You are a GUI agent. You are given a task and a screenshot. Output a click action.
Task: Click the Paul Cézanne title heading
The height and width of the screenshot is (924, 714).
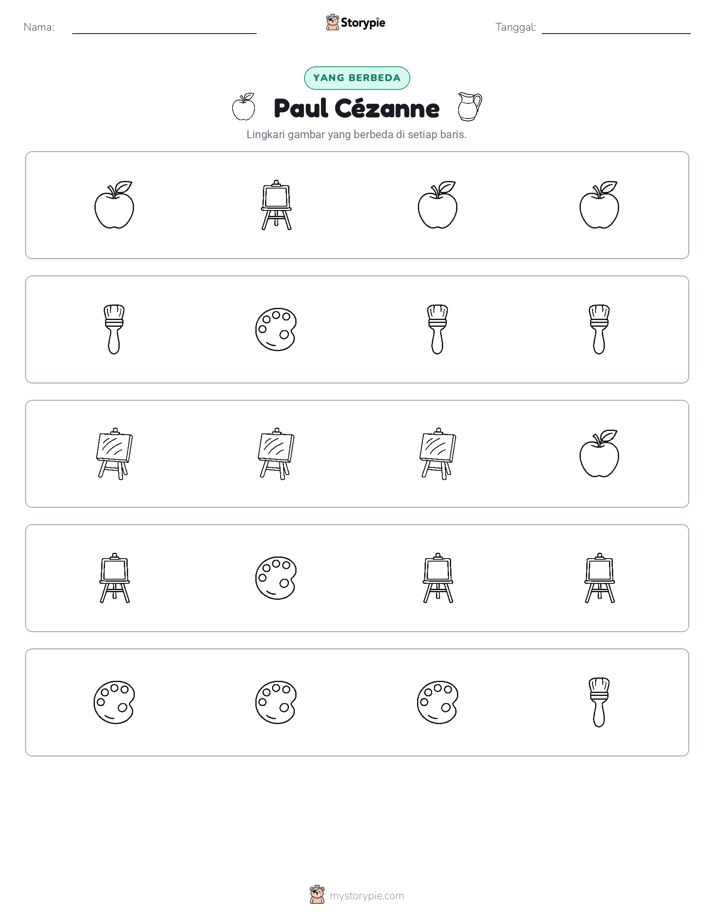pos(357,108)
